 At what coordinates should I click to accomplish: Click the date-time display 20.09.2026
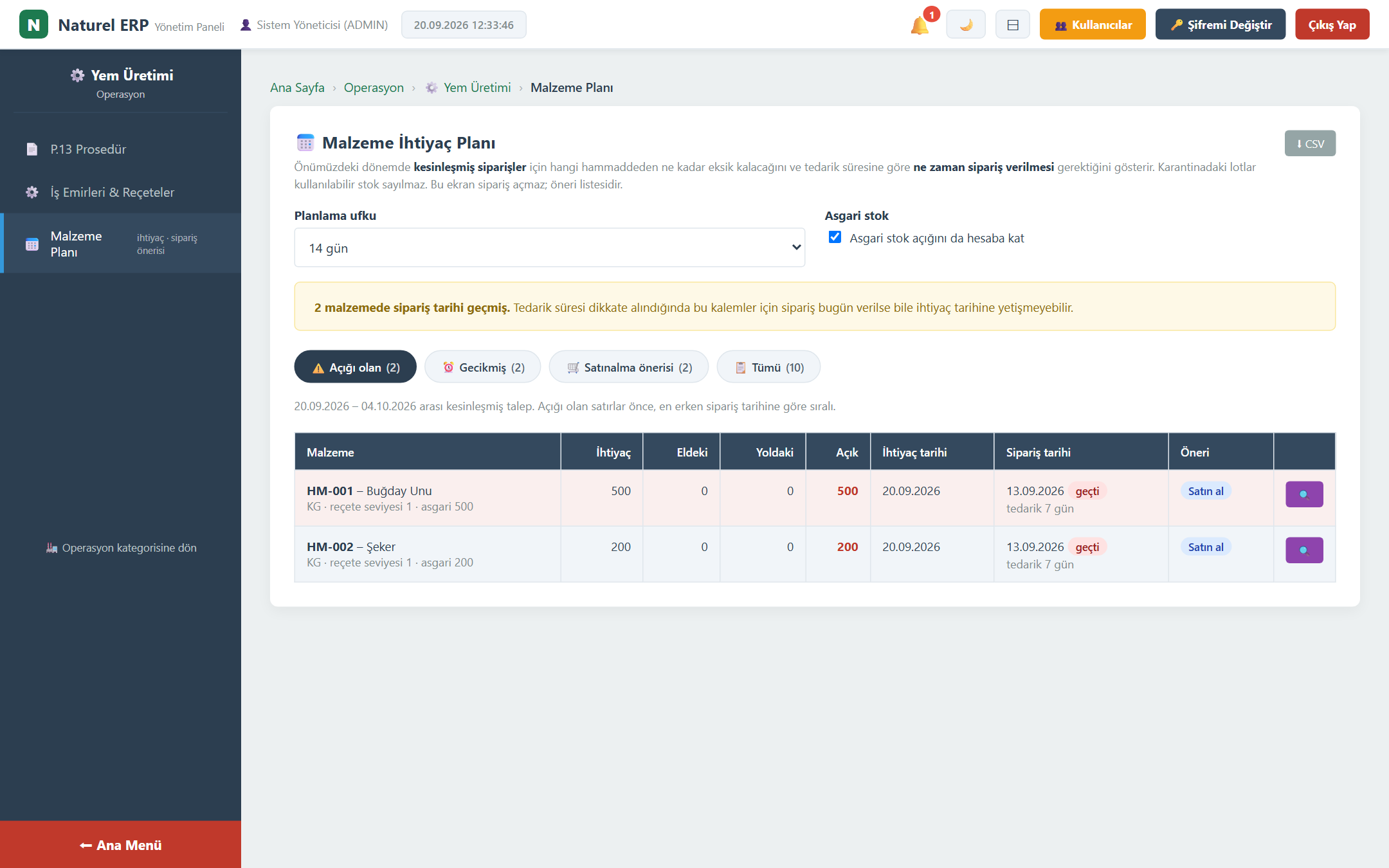(x=464, y=25)
